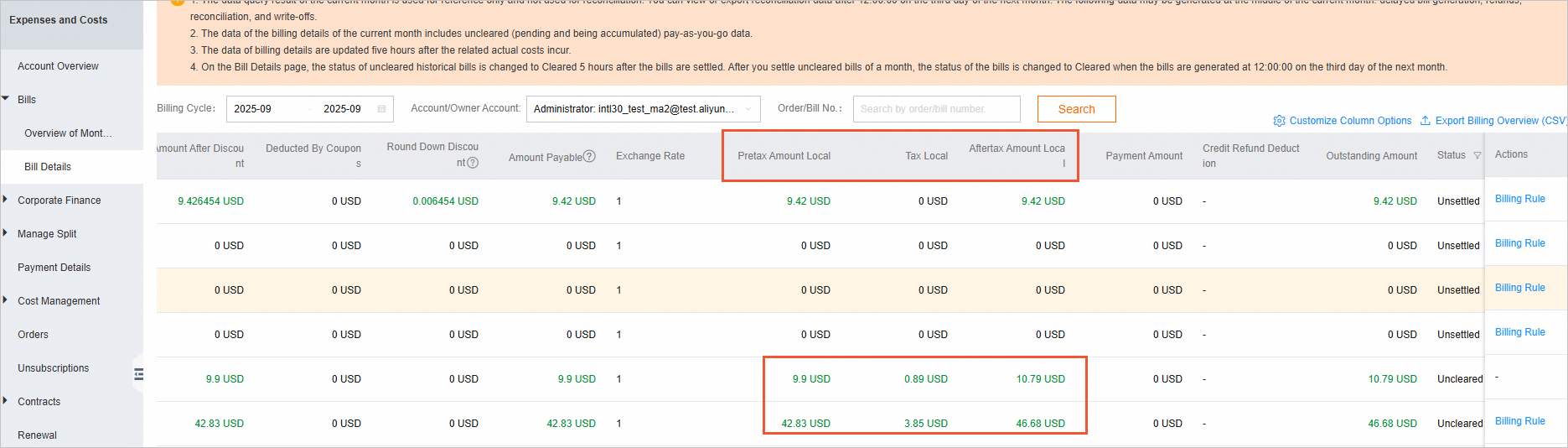Select the Tax Local column header

tap(926, 156)
